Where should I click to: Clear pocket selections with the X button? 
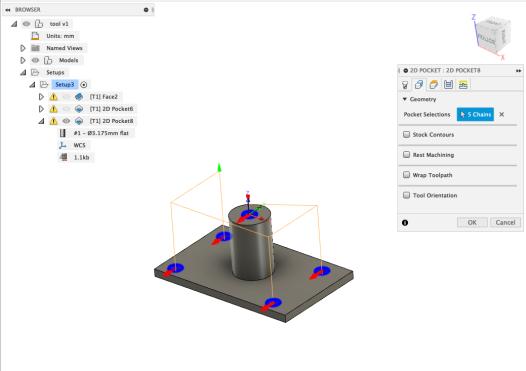pos(502,114)
